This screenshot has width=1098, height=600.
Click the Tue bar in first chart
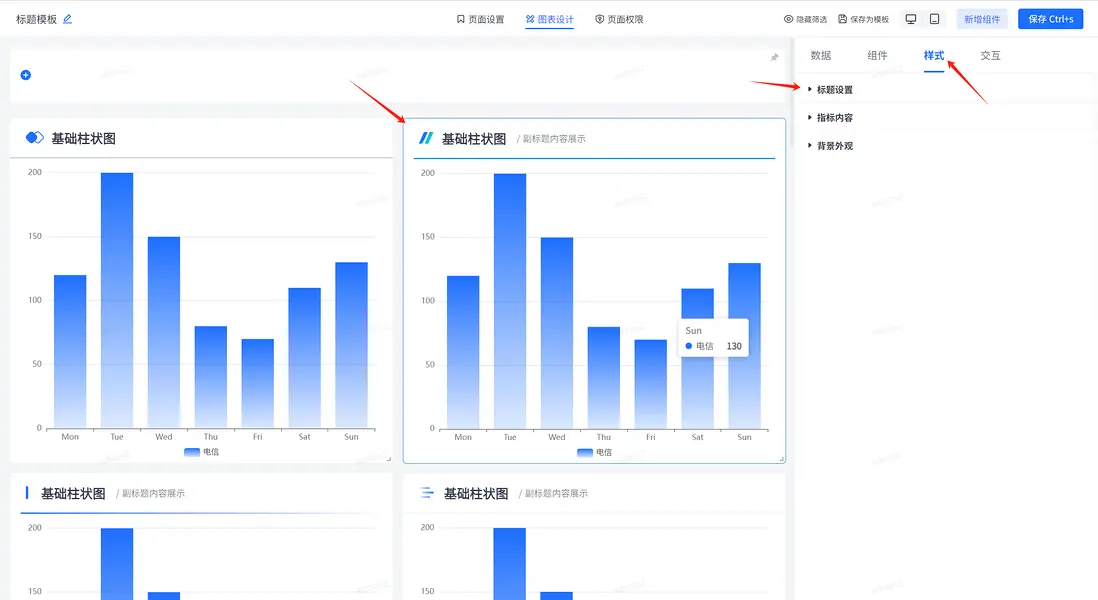(x=117, y=300)
